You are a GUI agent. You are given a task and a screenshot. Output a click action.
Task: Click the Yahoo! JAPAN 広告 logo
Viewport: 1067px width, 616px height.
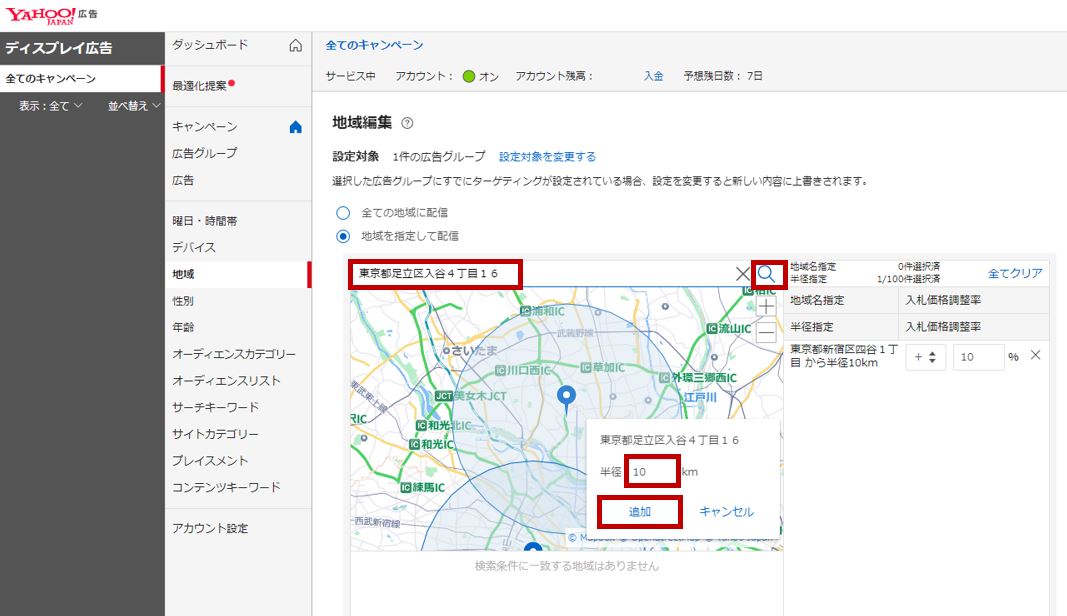point(52,15)
